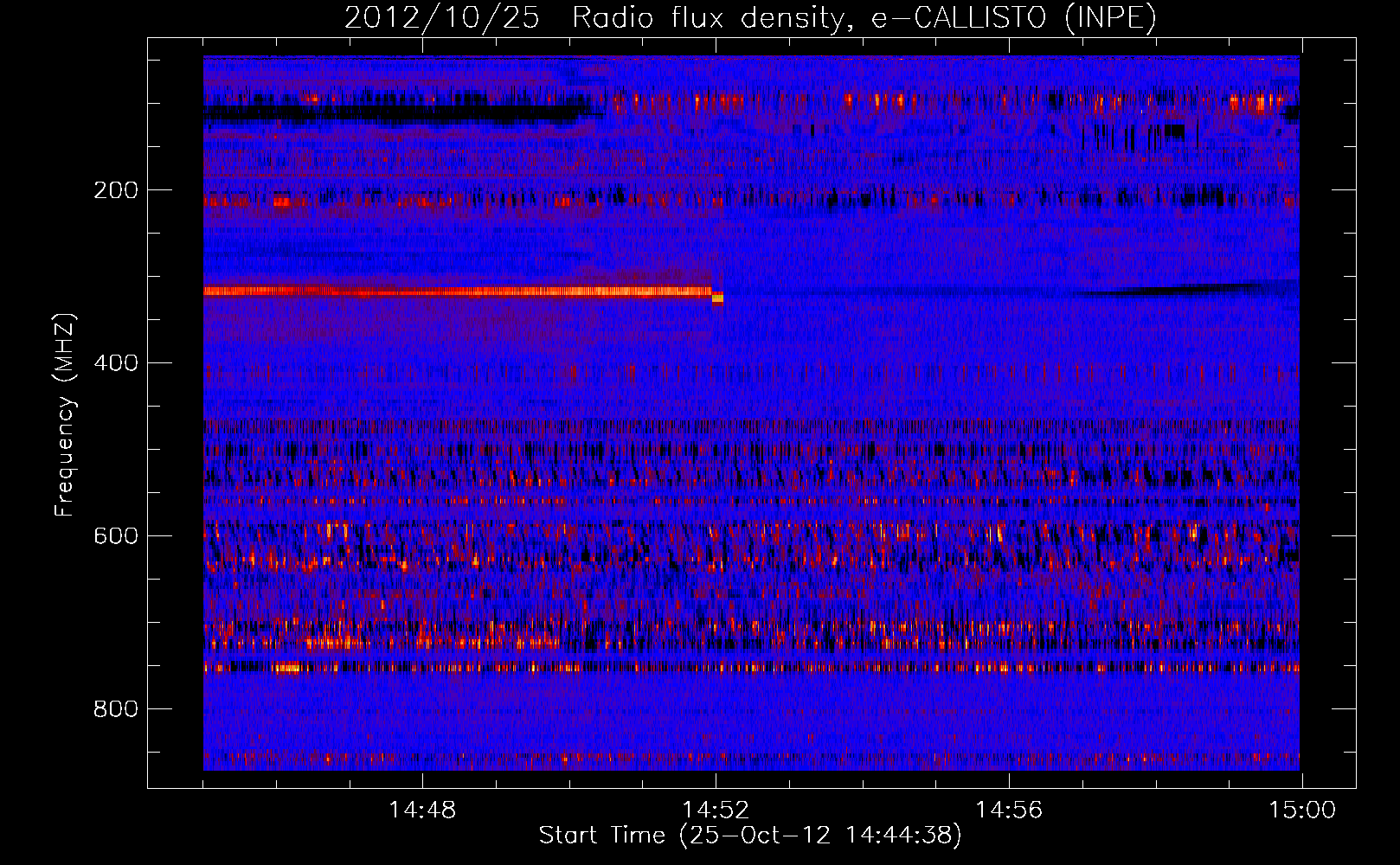Click the dark black band near 110 MHz at the left
Image resolution: width=1400 pixels, height=865 pixels.
click(x=398, y=113)
